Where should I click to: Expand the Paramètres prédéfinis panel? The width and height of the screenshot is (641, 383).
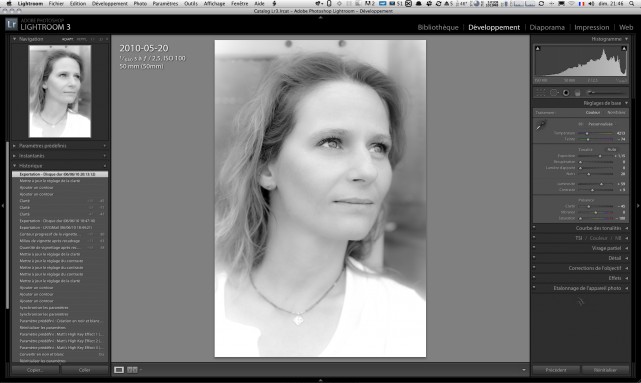(60, 146)
